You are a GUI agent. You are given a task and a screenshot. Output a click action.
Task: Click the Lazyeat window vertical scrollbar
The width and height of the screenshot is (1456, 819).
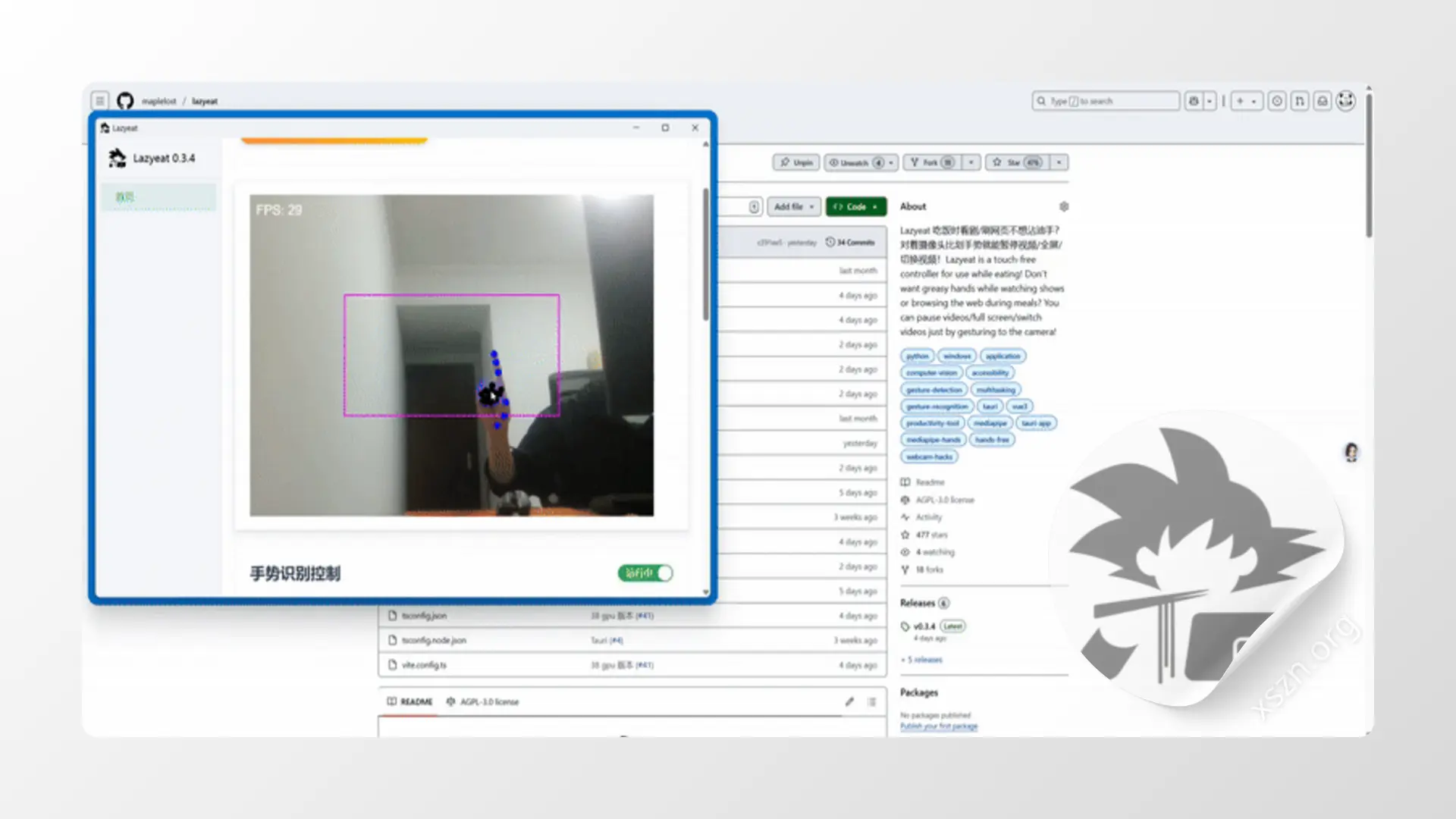tap(706, 254)
